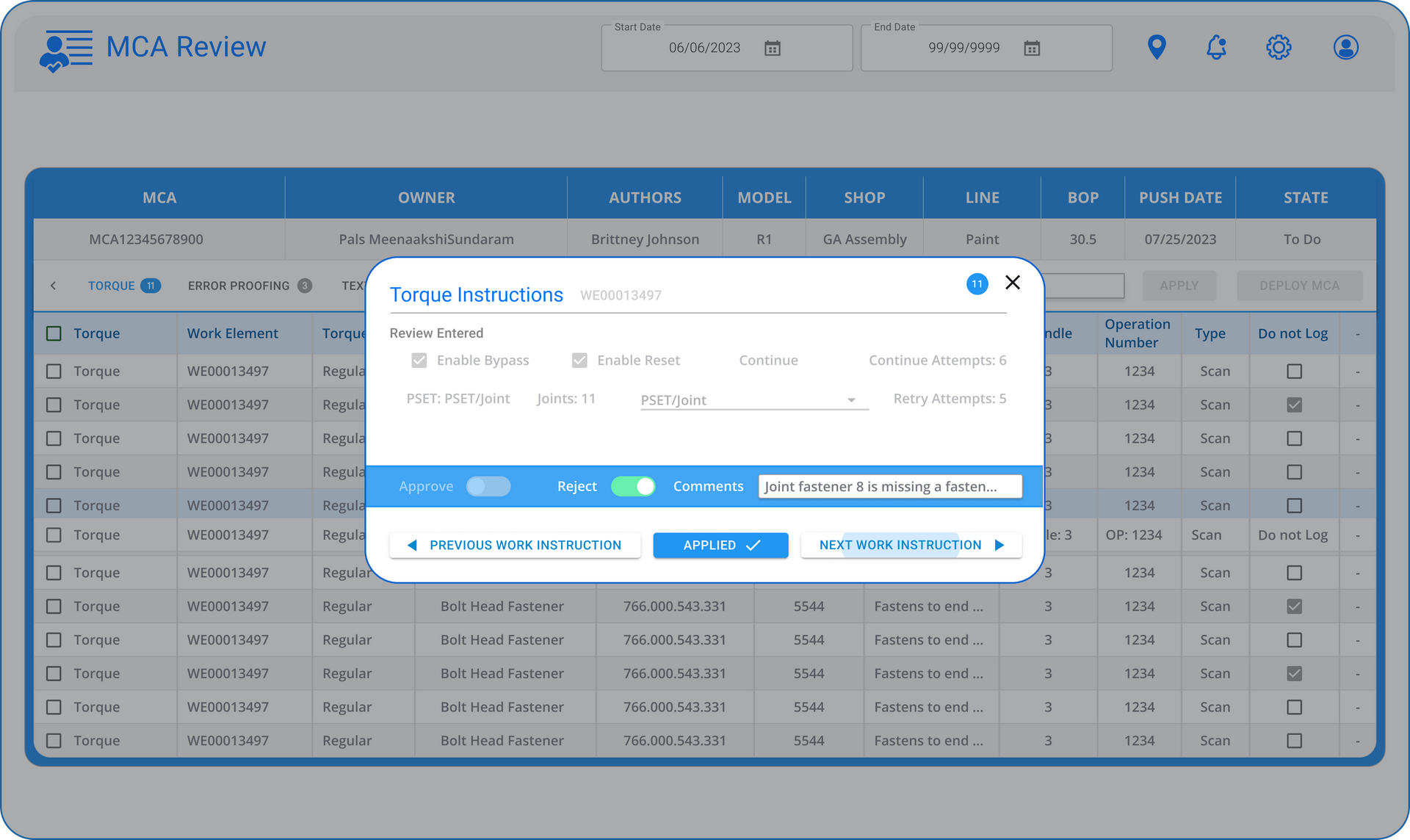1410x840 pixels.
Task: Click NEXT WORK INSTRUCTION button
Action: click(911, 545)
